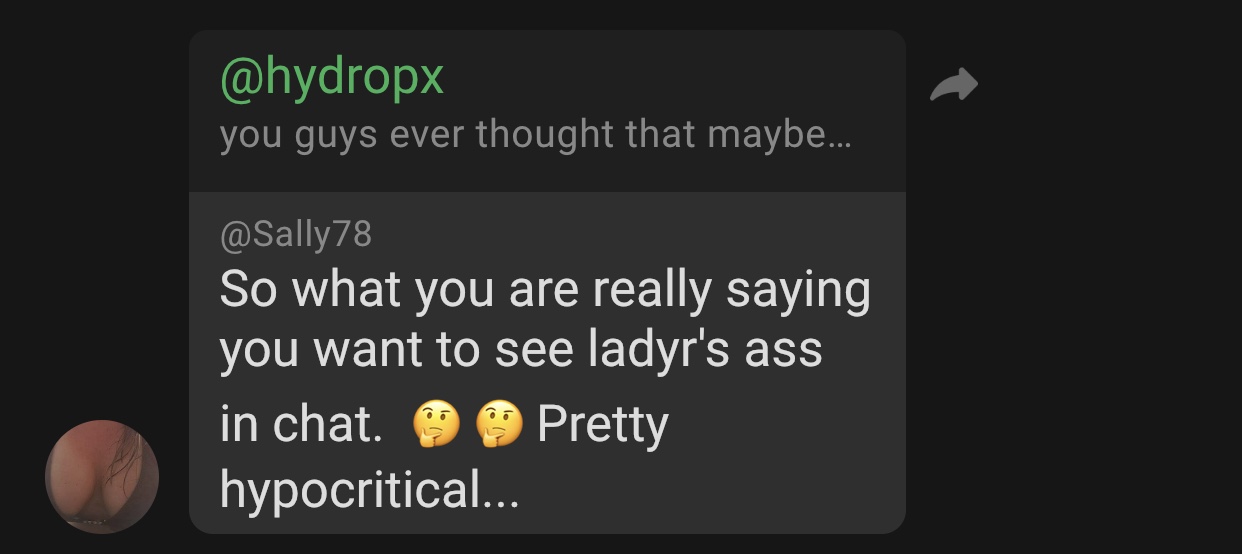Click the word 'maybe…' in the quoted preview
Viewport: 1242px width, 554px height.
coord(779,135)
